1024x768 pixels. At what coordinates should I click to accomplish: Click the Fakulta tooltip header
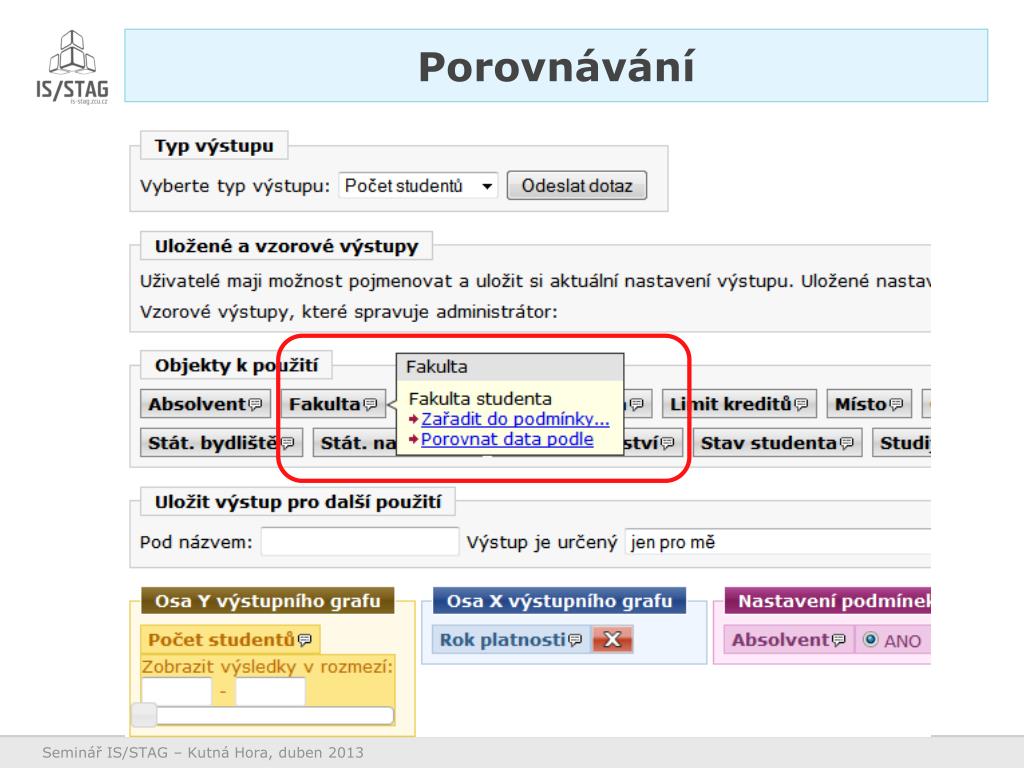[x=510, y=366]
